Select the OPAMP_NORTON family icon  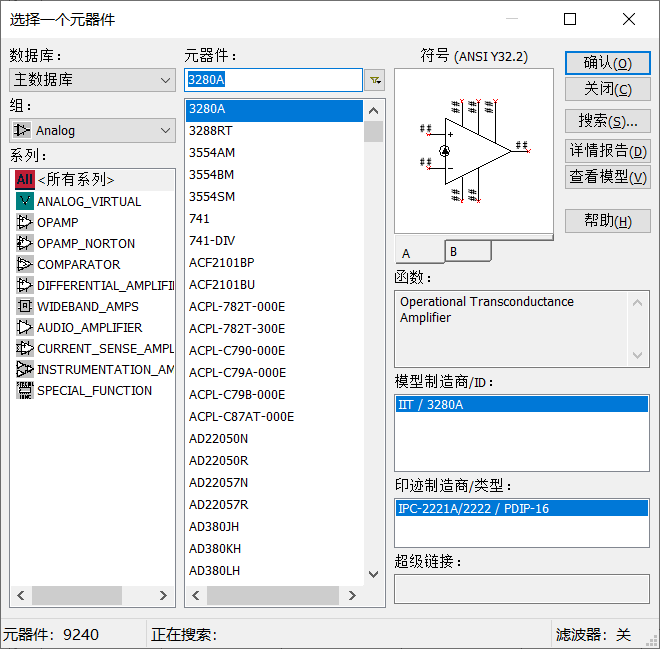[25, 243]
